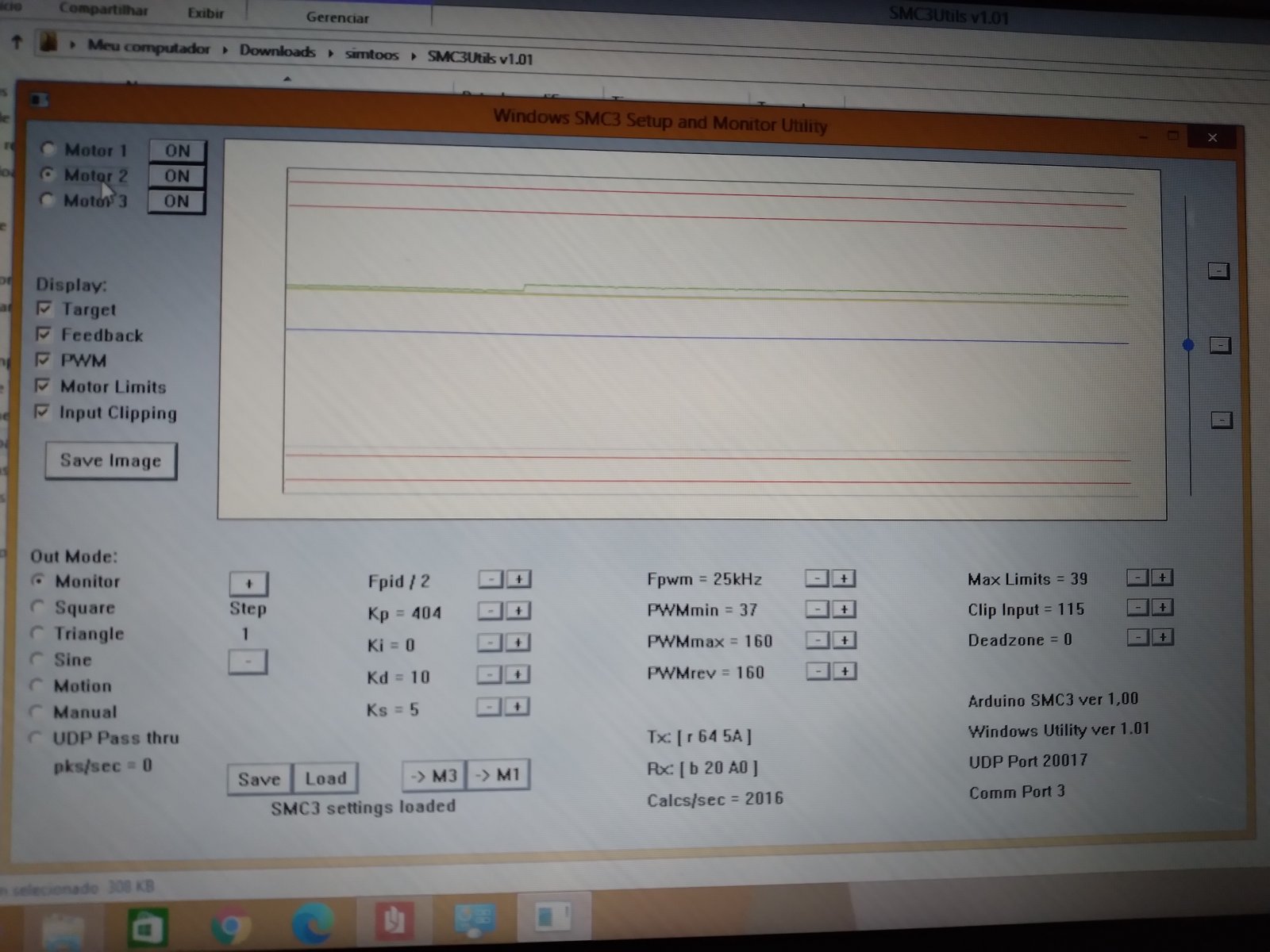Screen dimensions: 1270x952
Task: Decrease PWMmax with minus button
Action: coord(818,640)
